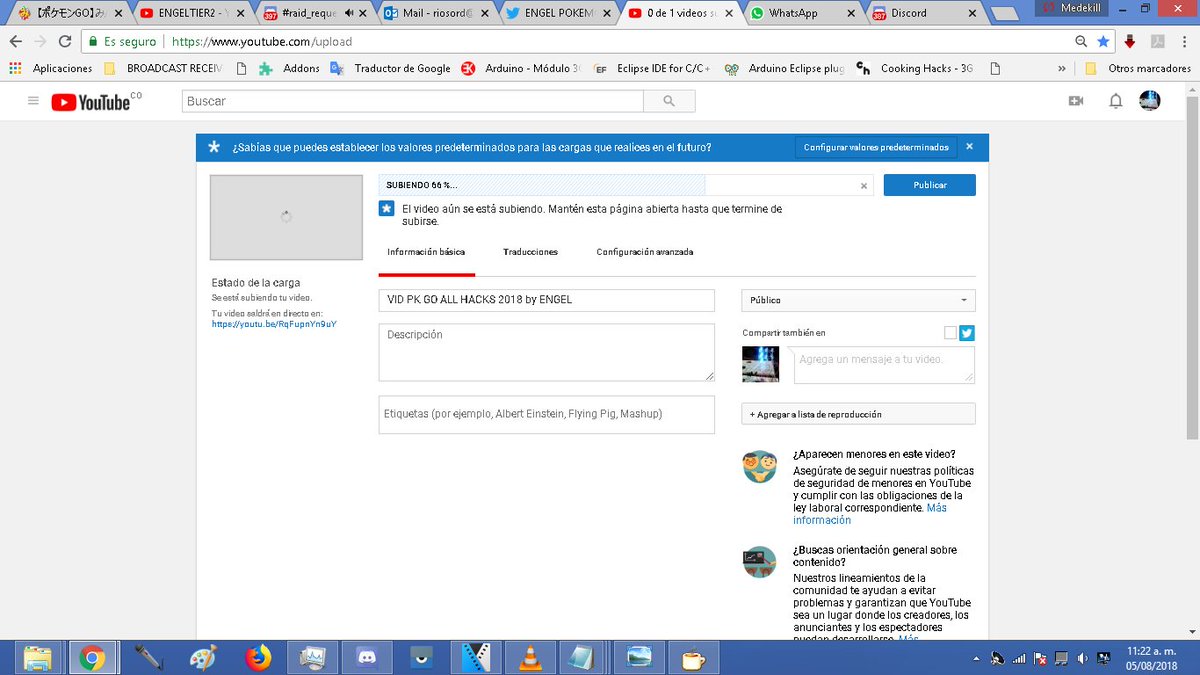Switch to the WhatsApp tab
The height and width of the screenshot is (675, 1200).
[x=800, y=13]
